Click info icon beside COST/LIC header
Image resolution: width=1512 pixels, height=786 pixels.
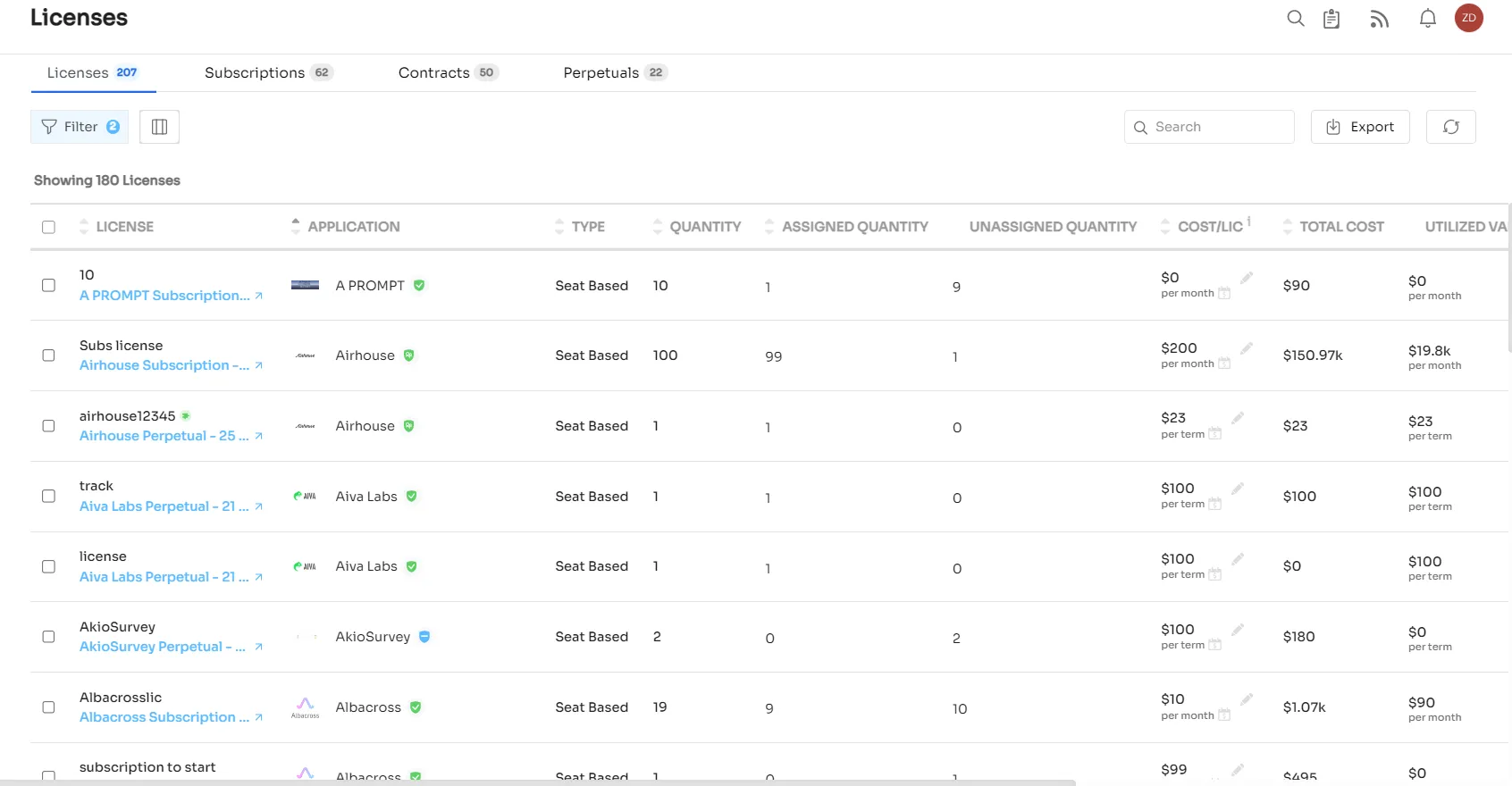pos(1249,221)
